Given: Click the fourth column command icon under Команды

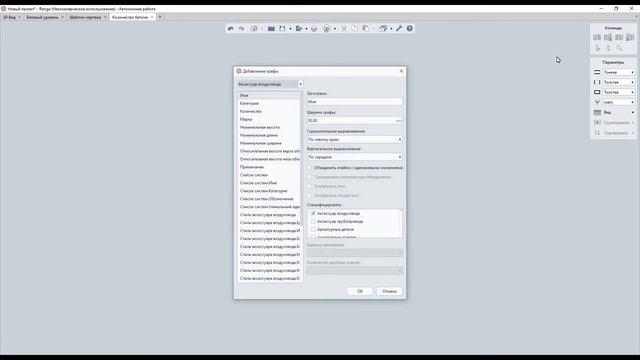Looking at the screenshot, I should pyautogui.click(x=630, y=38).
